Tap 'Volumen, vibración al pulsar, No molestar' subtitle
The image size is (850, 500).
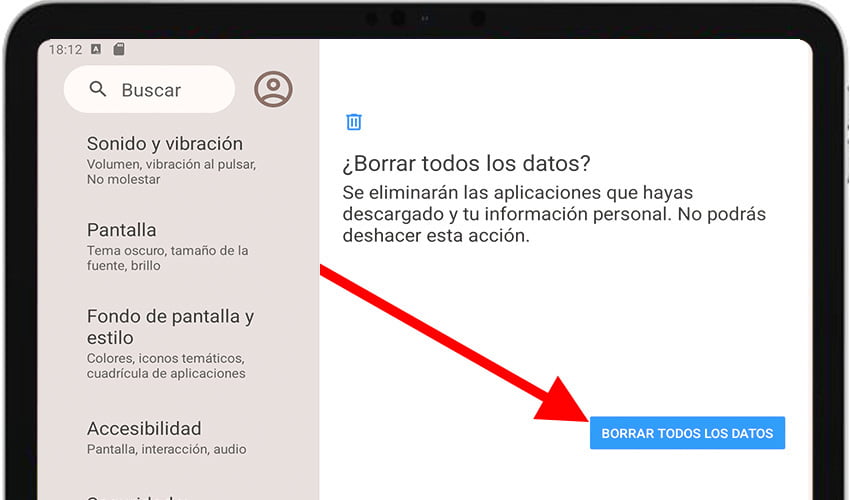point(171,172)
